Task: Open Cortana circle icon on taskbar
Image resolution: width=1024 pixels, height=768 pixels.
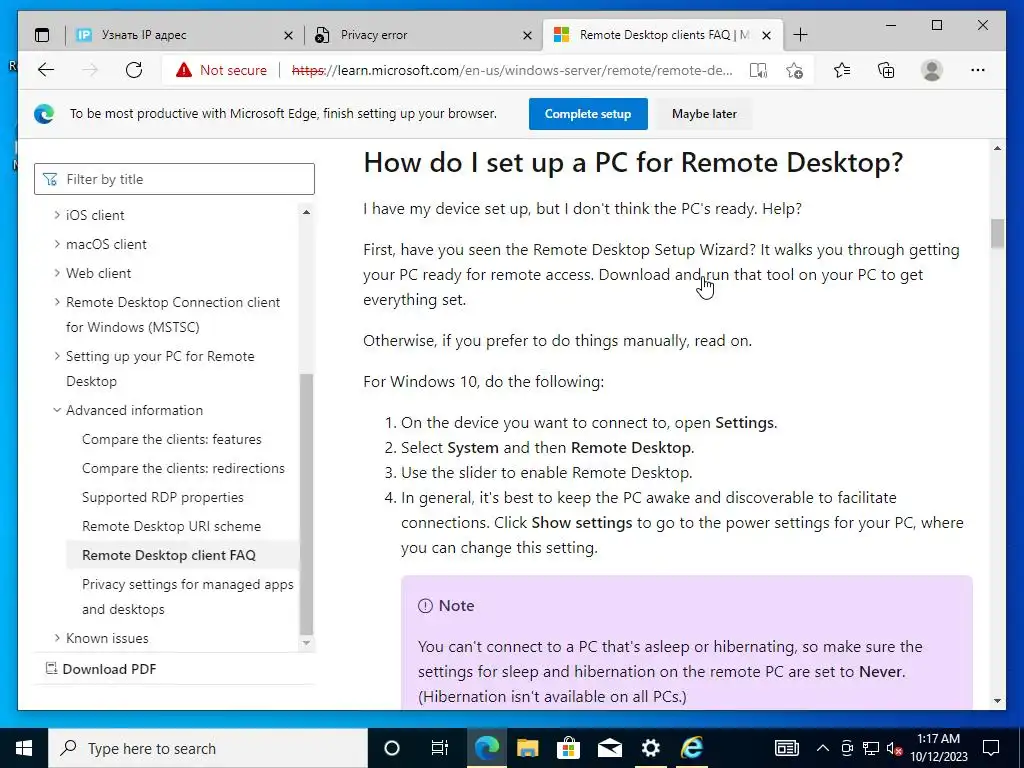Action: click(392, 748)
